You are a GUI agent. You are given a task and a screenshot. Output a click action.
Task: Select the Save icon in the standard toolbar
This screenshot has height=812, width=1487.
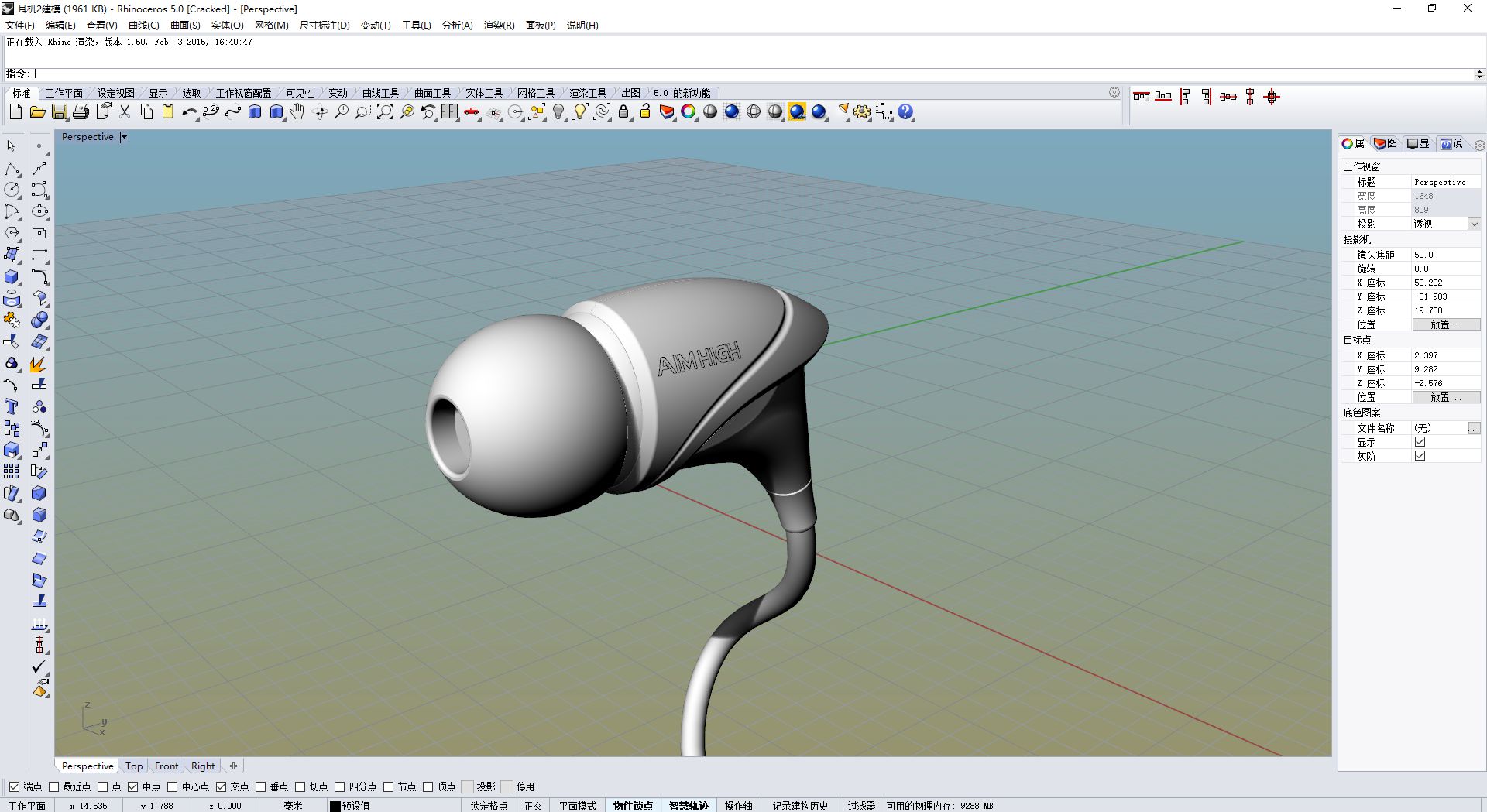point(59,111)
